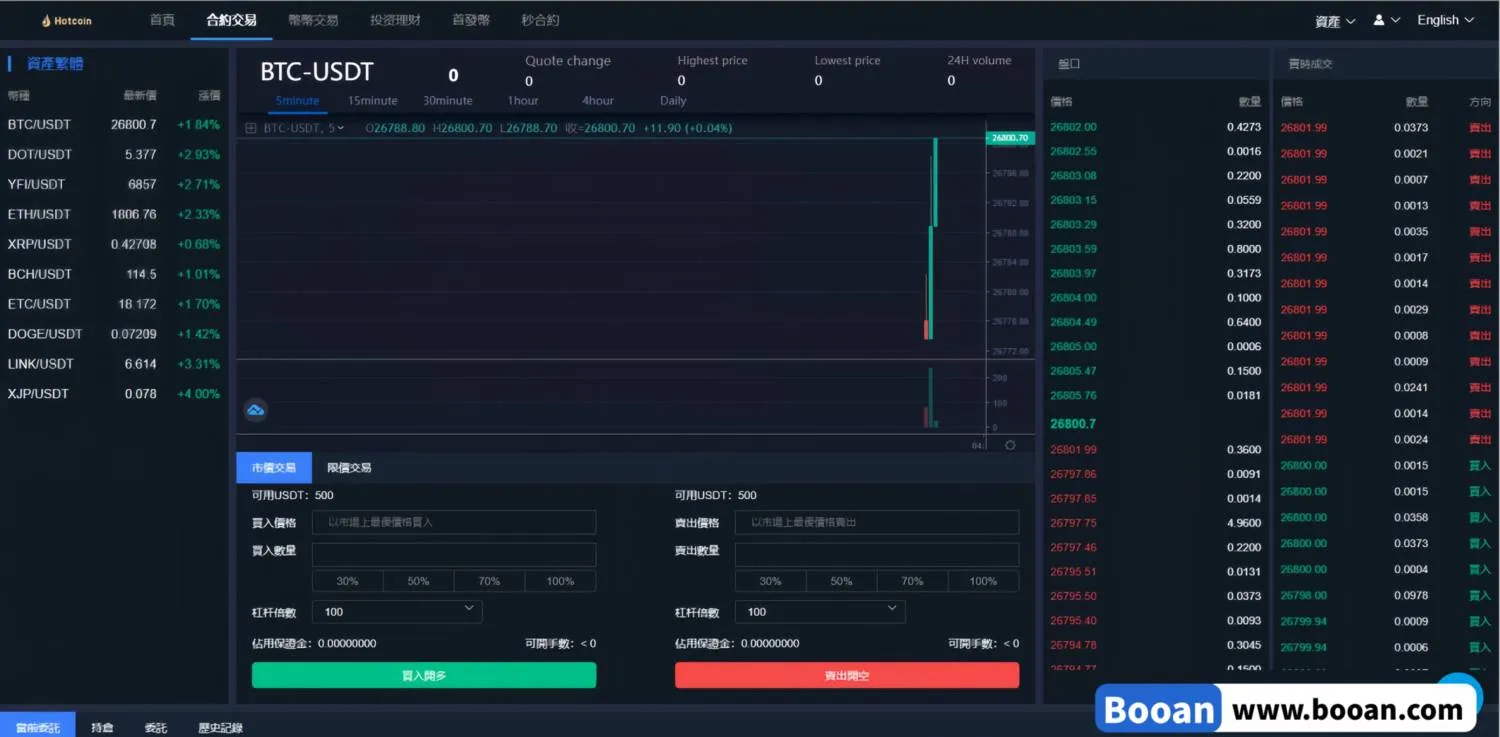Choose the Daily chart timeframe
Viewport: 1500px width, 737px height.
[673, 101]
